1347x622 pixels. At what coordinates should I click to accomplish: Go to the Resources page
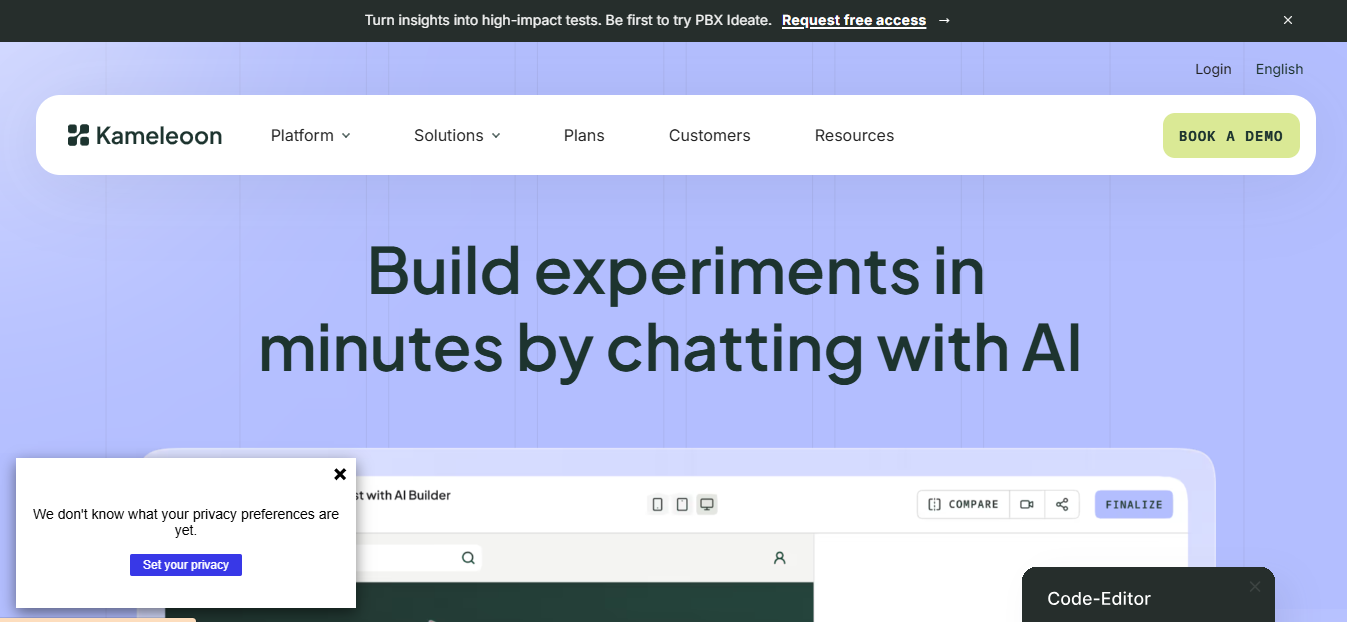(x=855, y=135)
